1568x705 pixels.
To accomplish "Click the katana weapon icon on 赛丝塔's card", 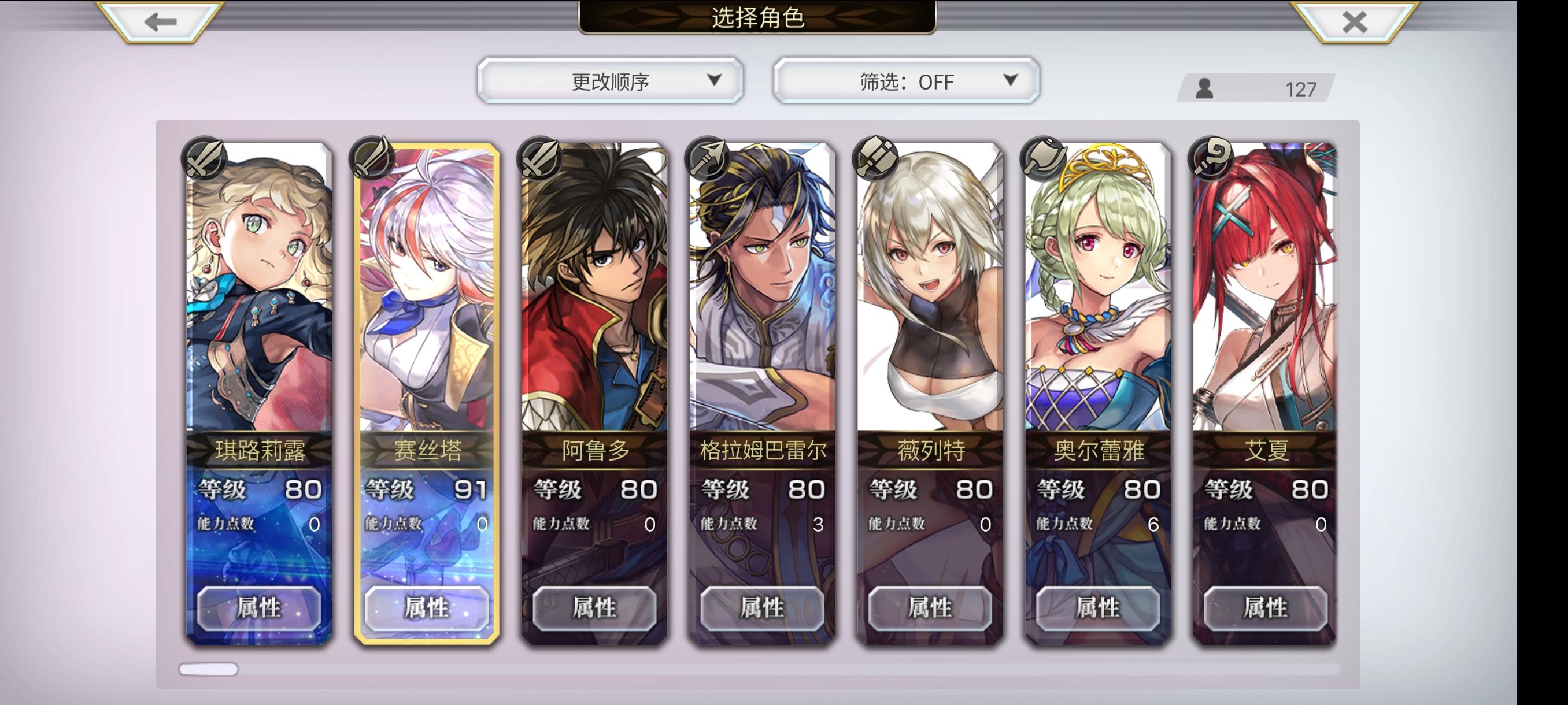I will click(372, 158).
